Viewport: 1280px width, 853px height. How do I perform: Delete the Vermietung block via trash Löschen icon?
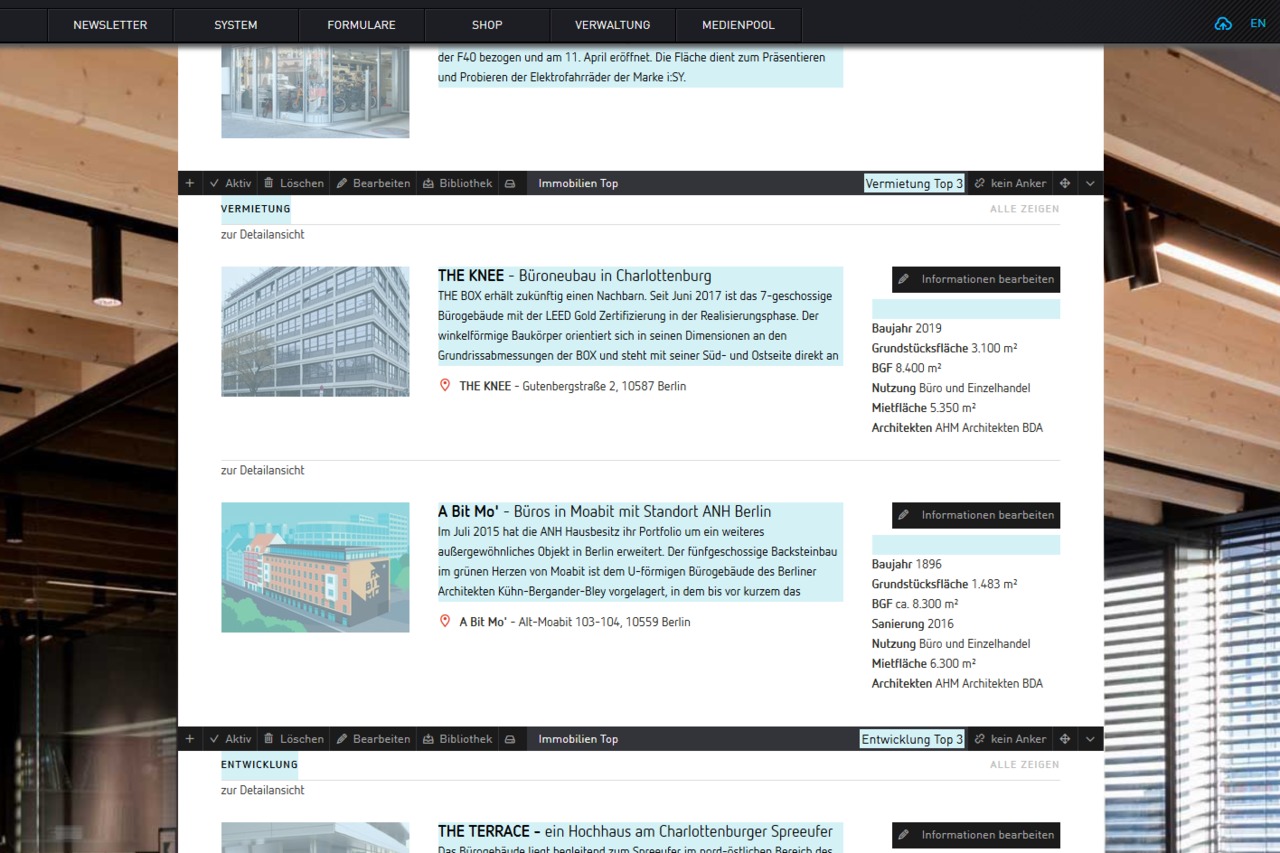coord(267,183)
